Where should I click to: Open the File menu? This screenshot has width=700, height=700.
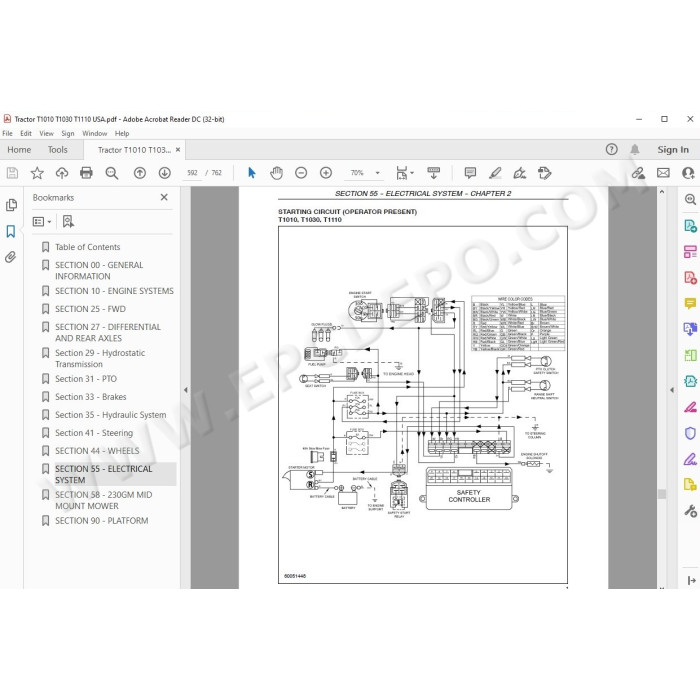pyautogui.click(x=8, y=133)
